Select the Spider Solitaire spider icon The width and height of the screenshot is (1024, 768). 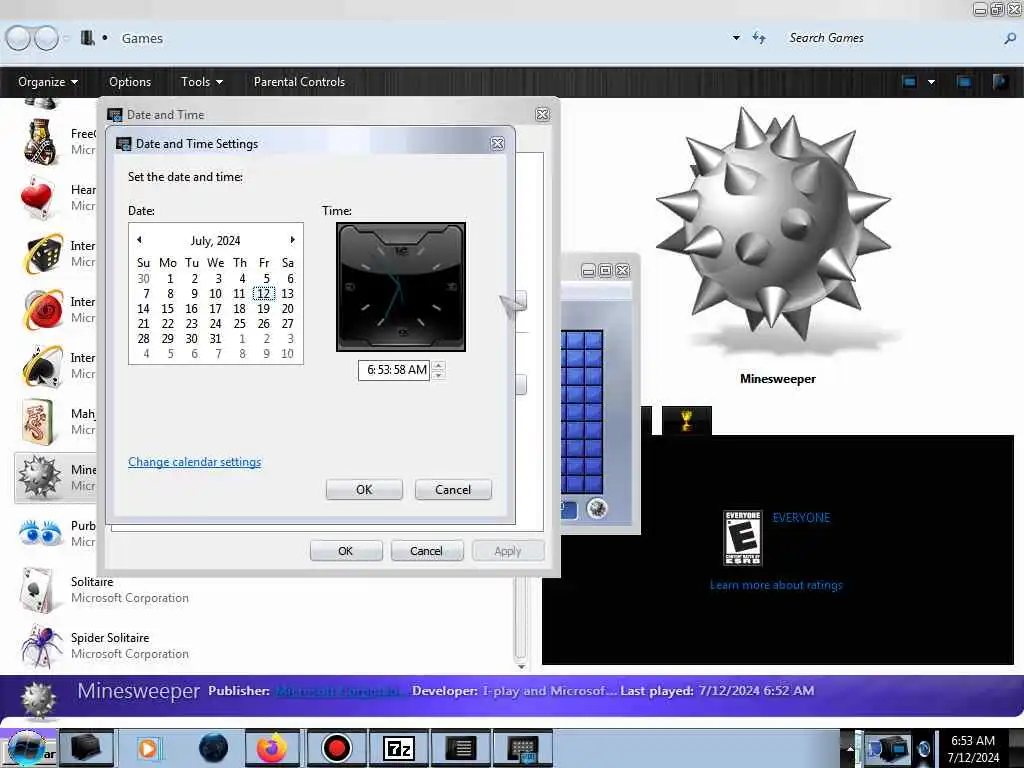[x=42, y=645]
